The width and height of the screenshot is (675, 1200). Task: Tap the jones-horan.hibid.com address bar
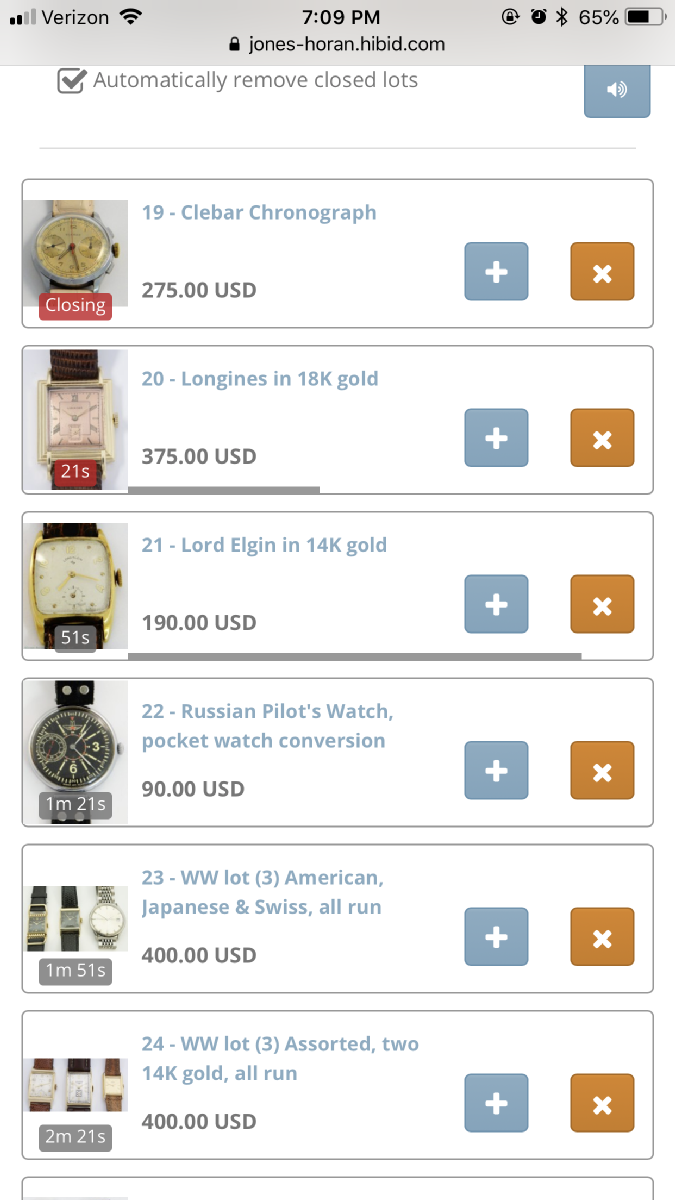coord(348,44)
